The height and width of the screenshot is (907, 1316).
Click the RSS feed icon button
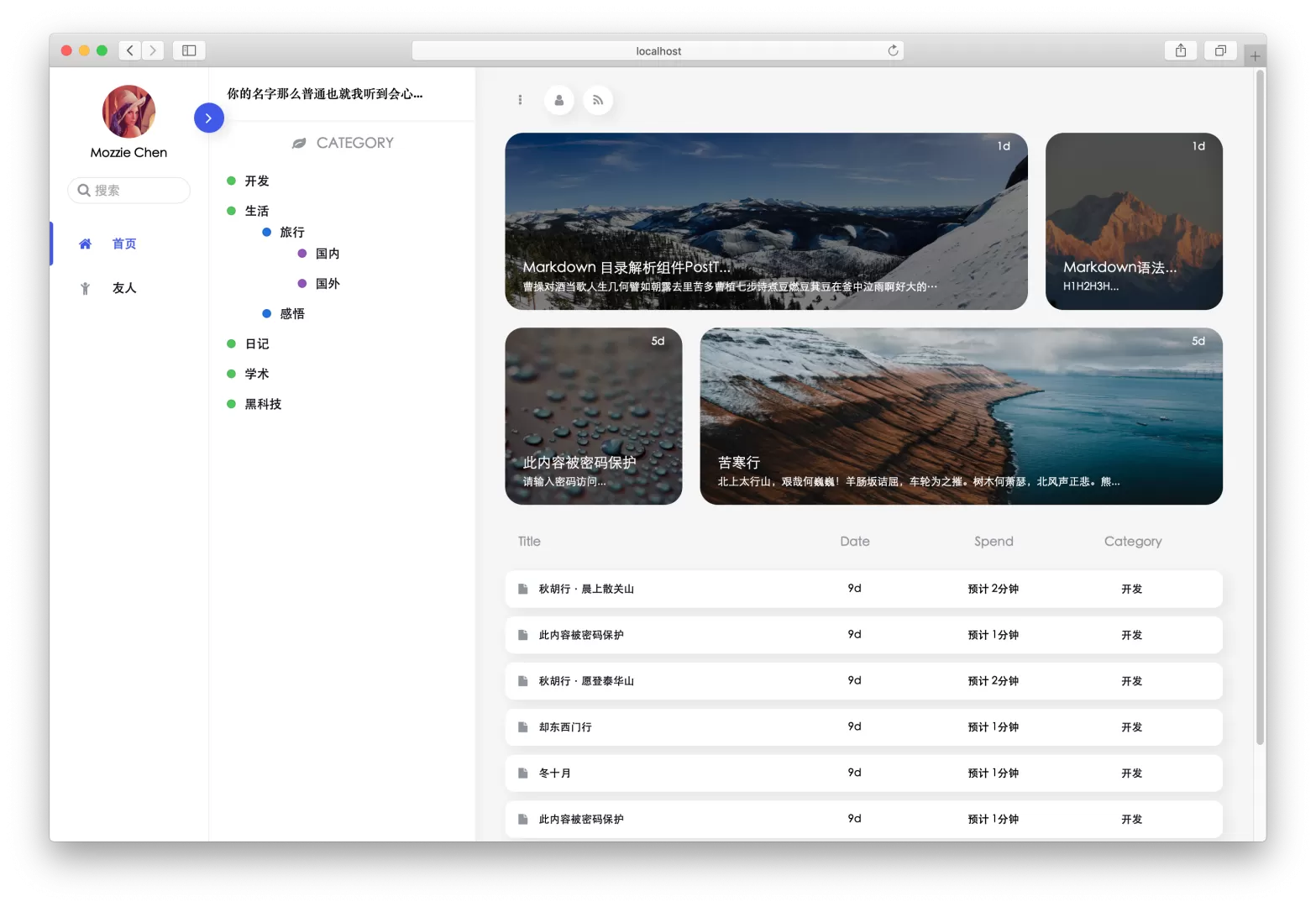tap(598, 101)
